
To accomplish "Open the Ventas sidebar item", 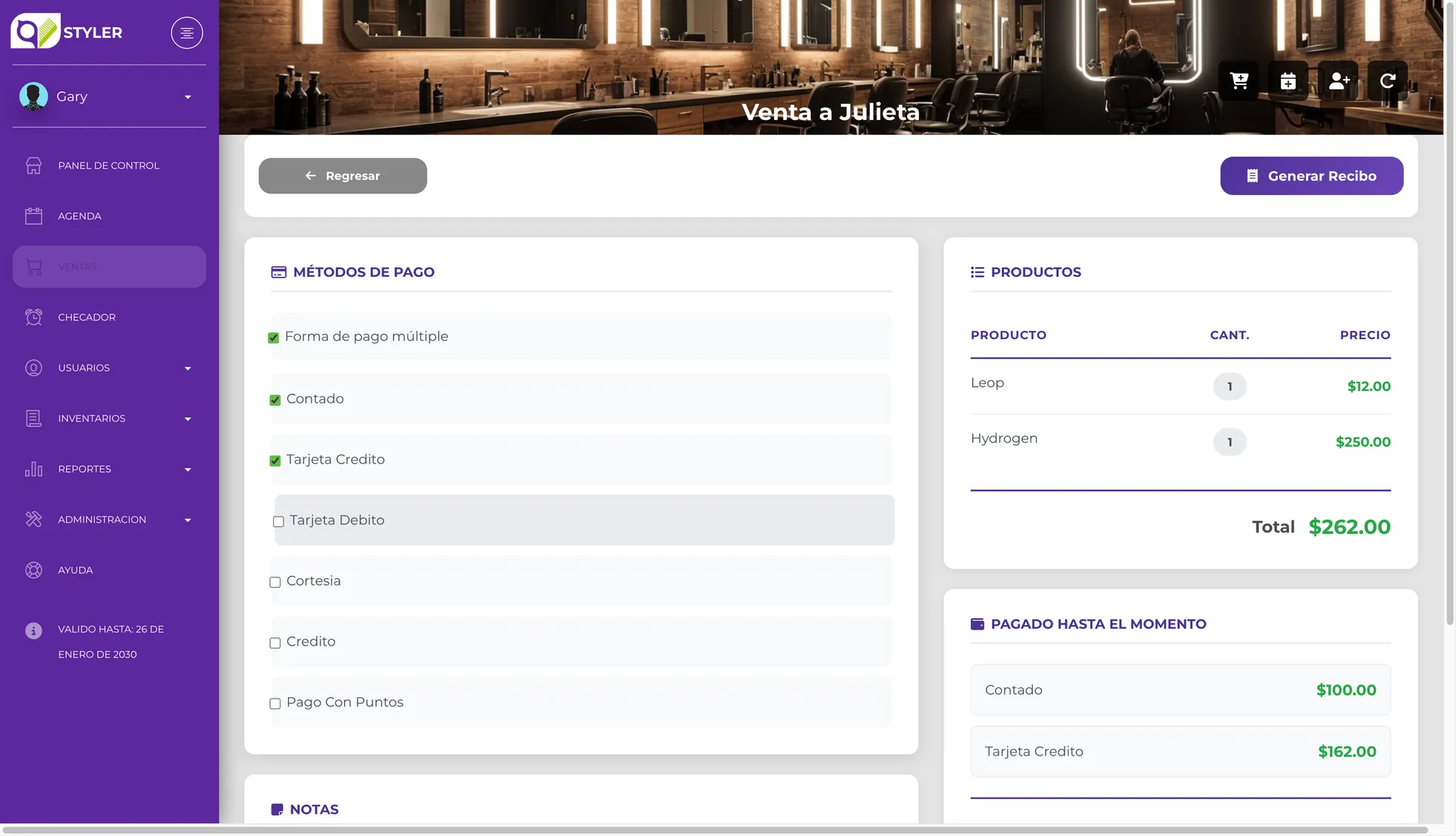I will 109,266.
